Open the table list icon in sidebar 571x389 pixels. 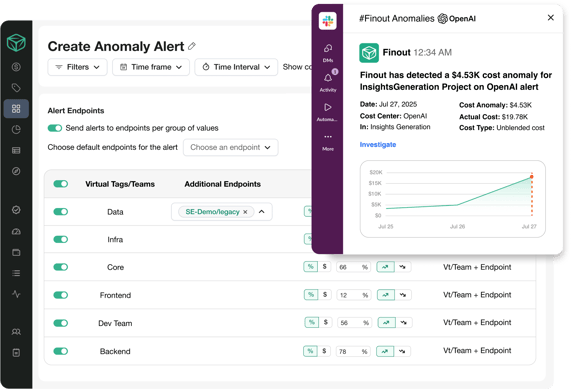16,150
